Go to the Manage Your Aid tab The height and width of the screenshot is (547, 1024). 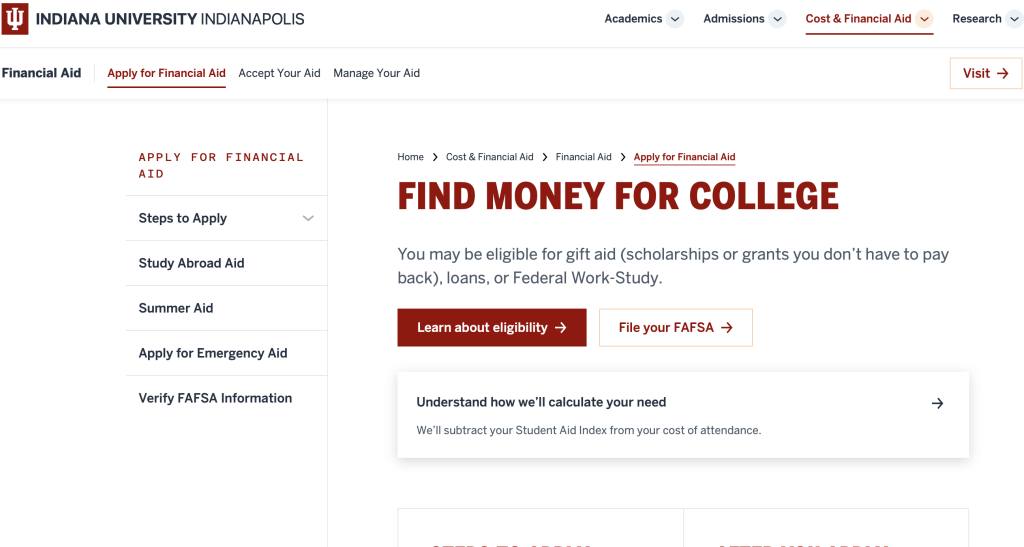tap(376, 73)
